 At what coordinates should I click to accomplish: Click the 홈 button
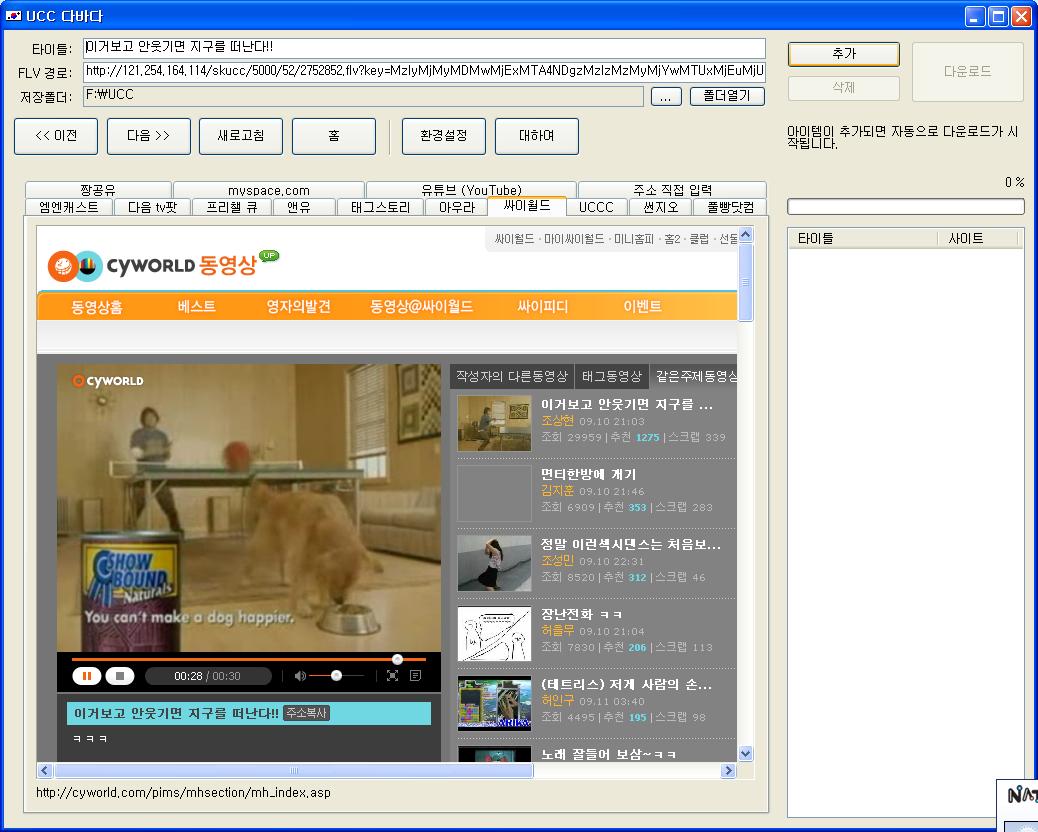tap(334, 136)
